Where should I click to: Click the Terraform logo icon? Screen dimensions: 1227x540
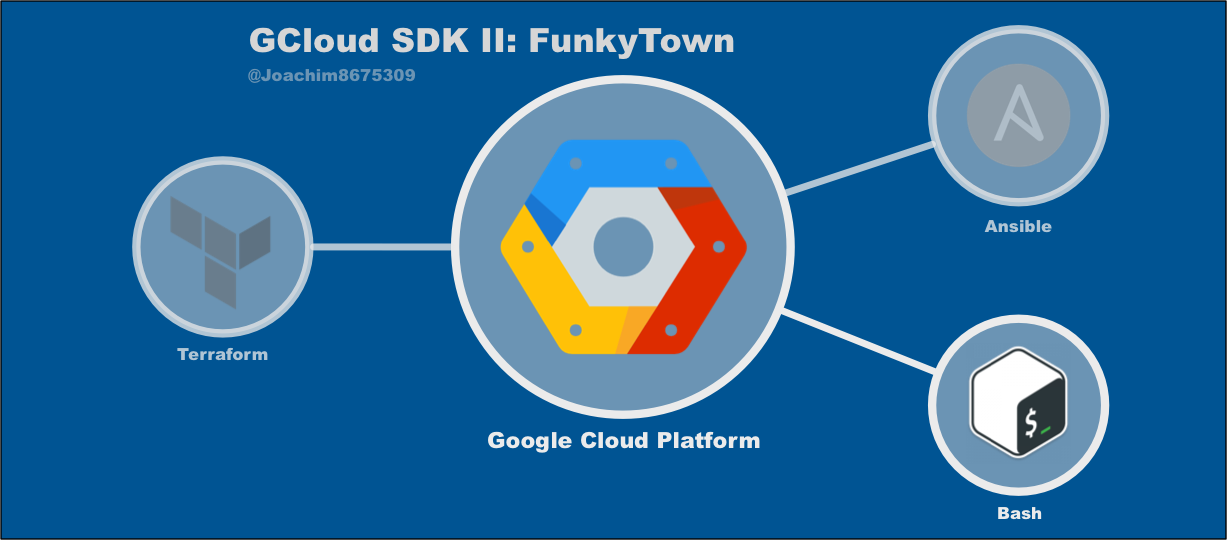220,250
